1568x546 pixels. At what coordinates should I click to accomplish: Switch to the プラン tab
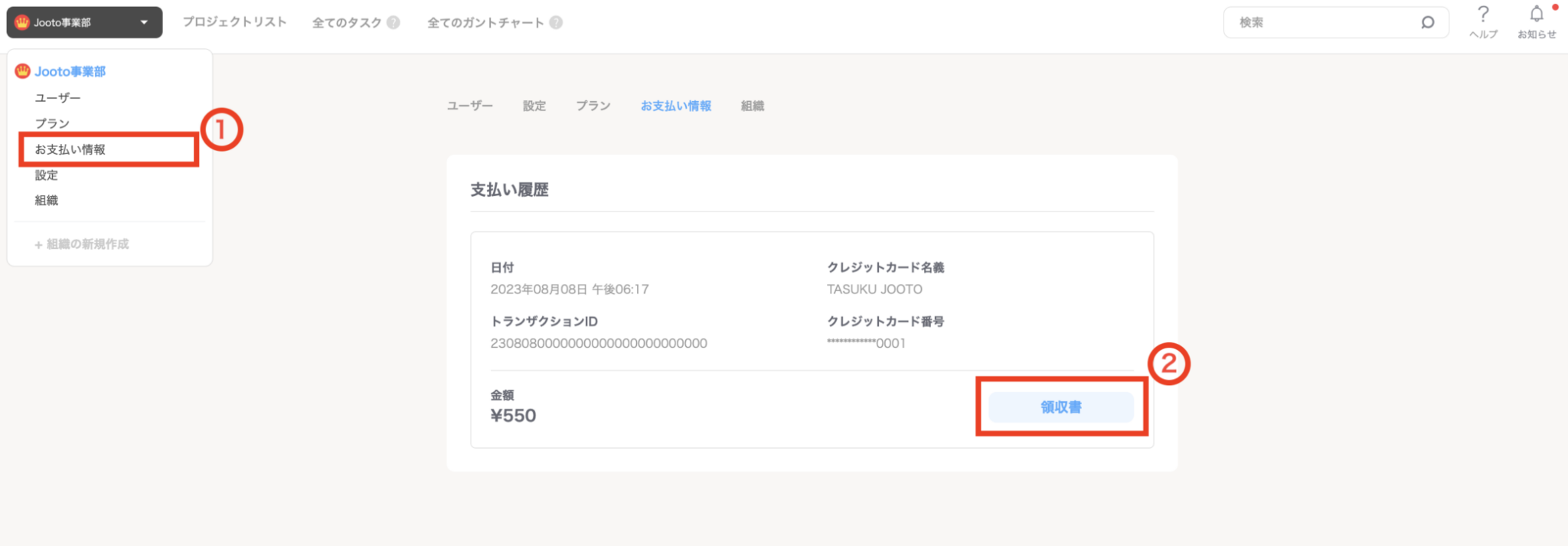tap(593, 106)
